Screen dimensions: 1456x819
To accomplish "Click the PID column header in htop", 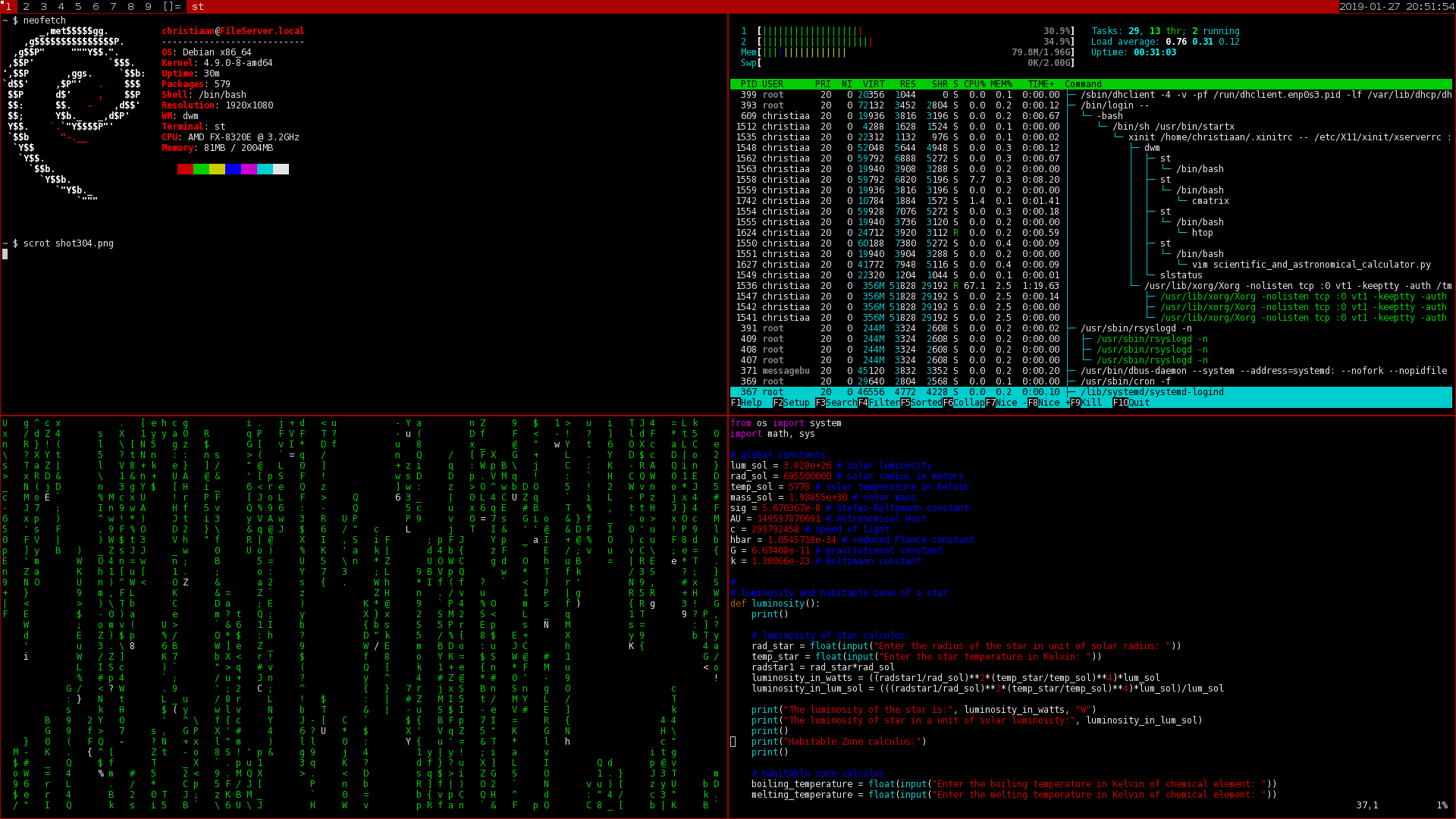I will pos(748,84).
